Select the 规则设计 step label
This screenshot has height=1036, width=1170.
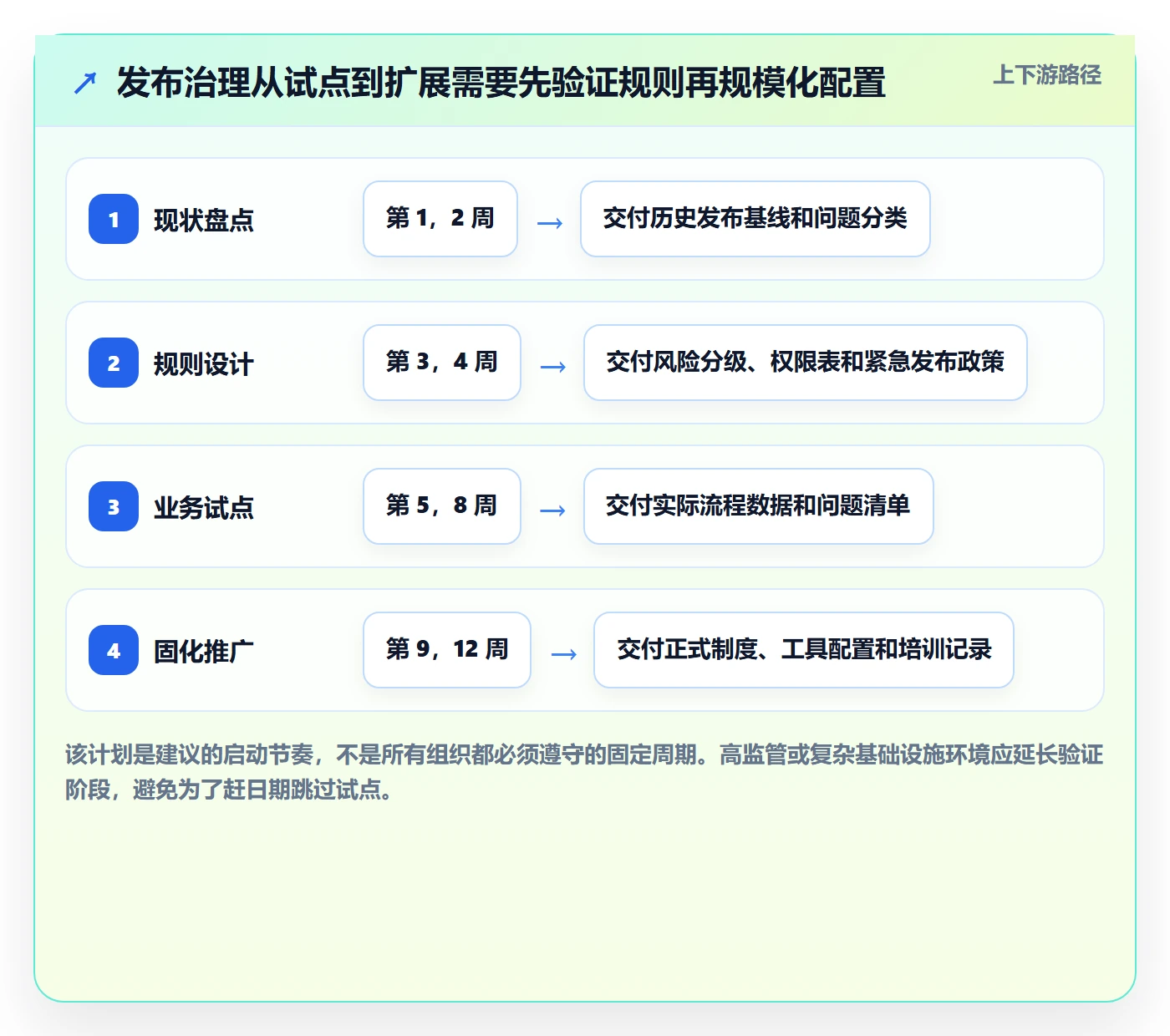[x=204, y=363]
